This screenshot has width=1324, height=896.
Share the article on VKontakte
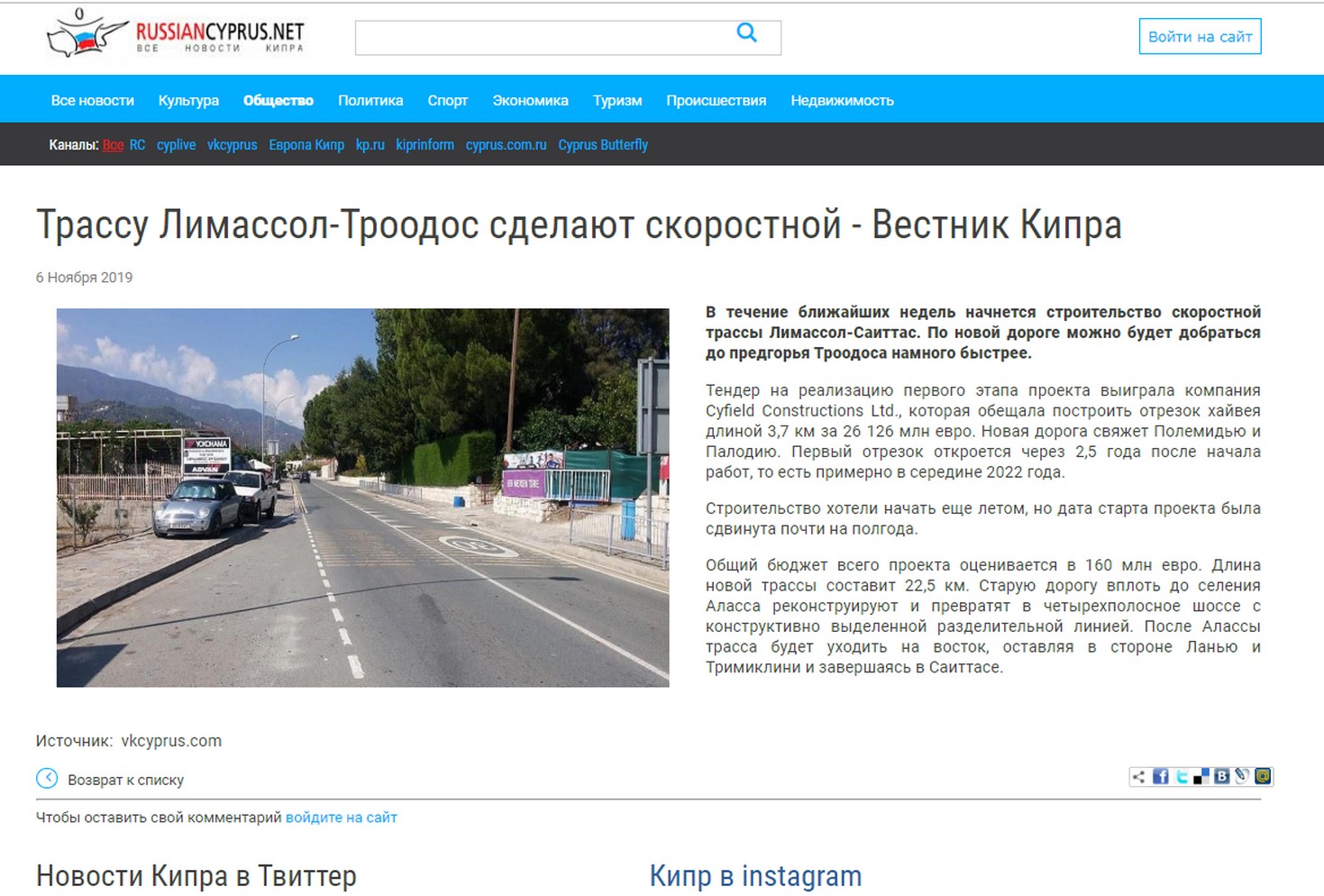tap(1222, 777)
